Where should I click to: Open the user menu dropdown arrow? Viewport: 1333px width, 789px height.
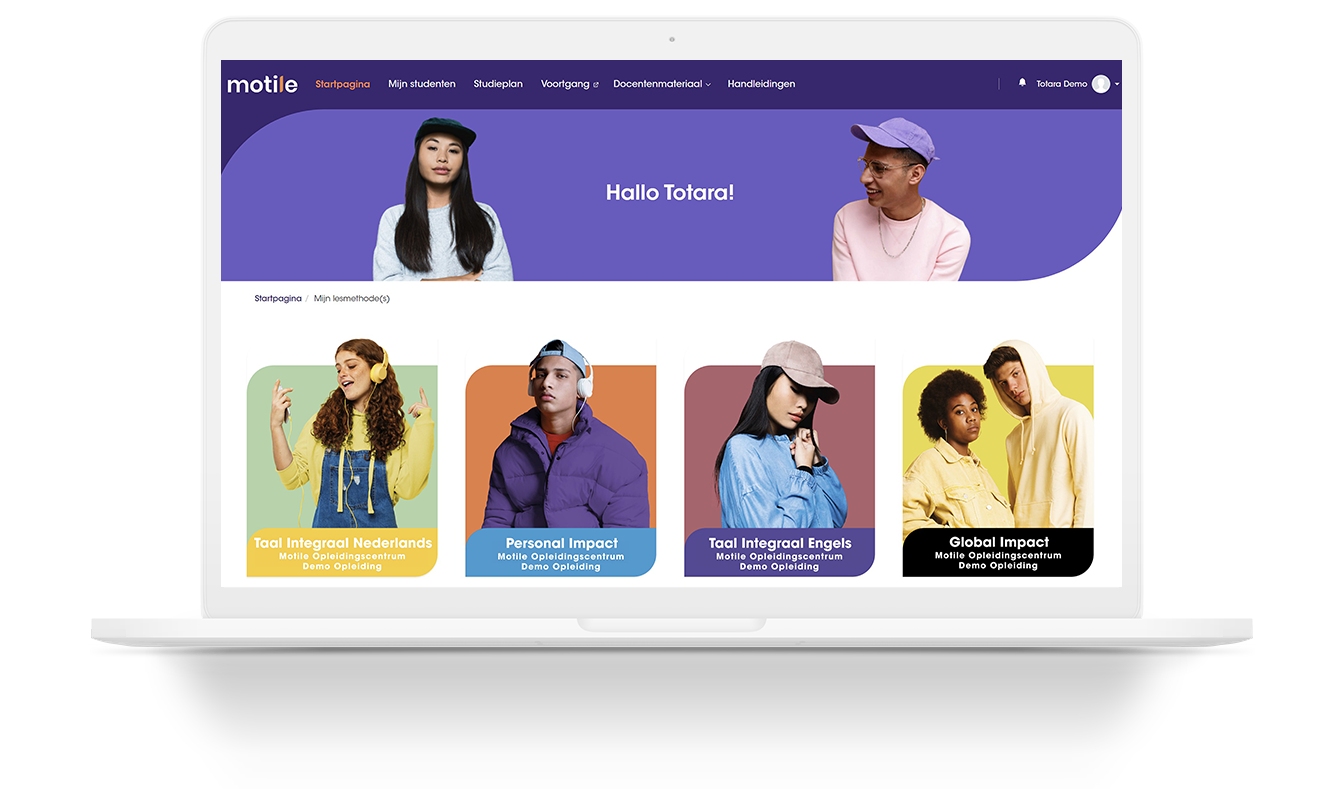pyautogui.click(x=1117, y=84)
